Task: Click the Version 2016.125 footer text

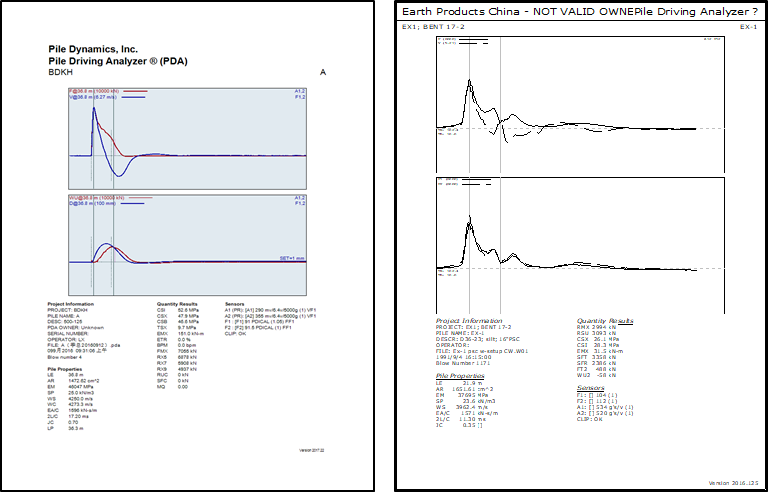Action: pyautogui.click(x=731, y=482)
